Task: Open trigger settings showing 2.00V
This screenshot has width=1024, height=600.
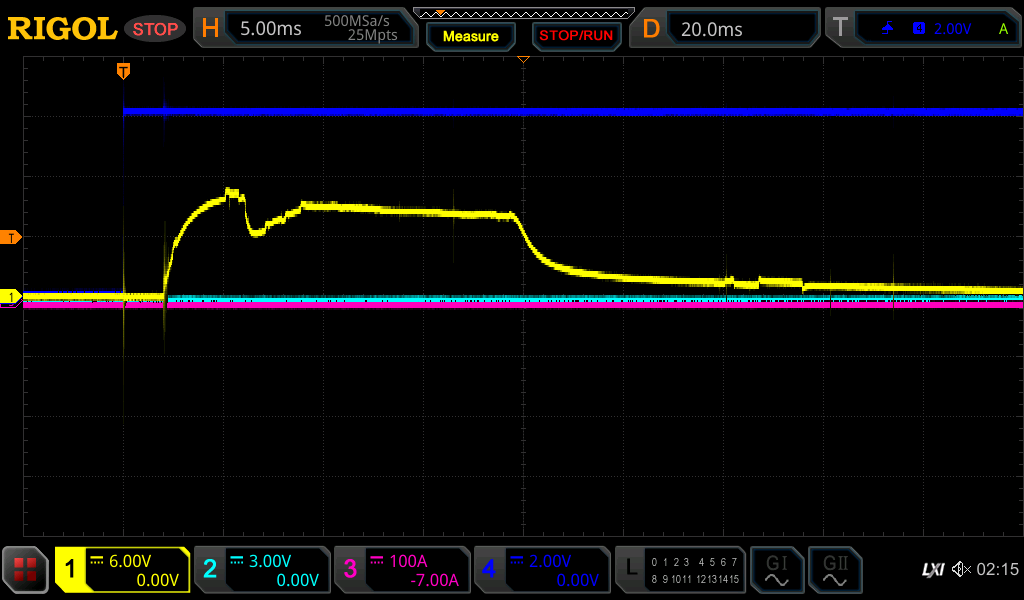Action: 924,29
